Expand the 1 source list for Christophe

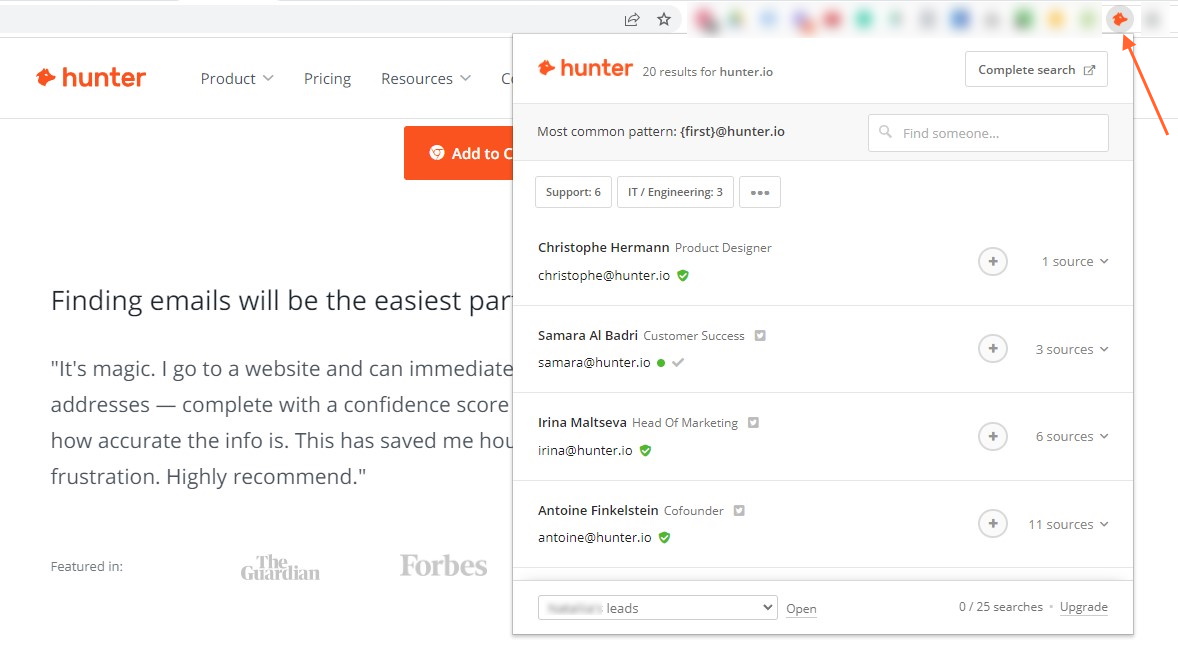pos(1074,261)
